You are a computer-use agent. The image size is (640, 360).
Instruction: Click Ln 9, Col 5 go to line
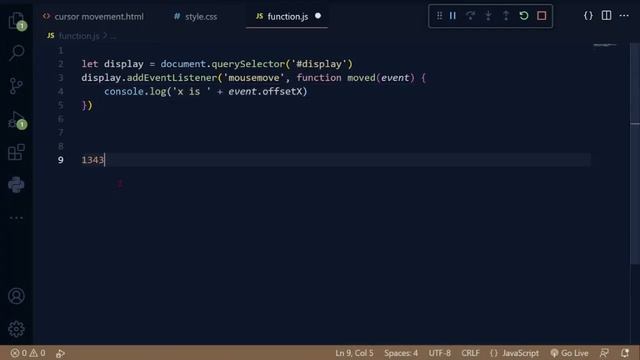pyautogui.click(x=354, y=353)
